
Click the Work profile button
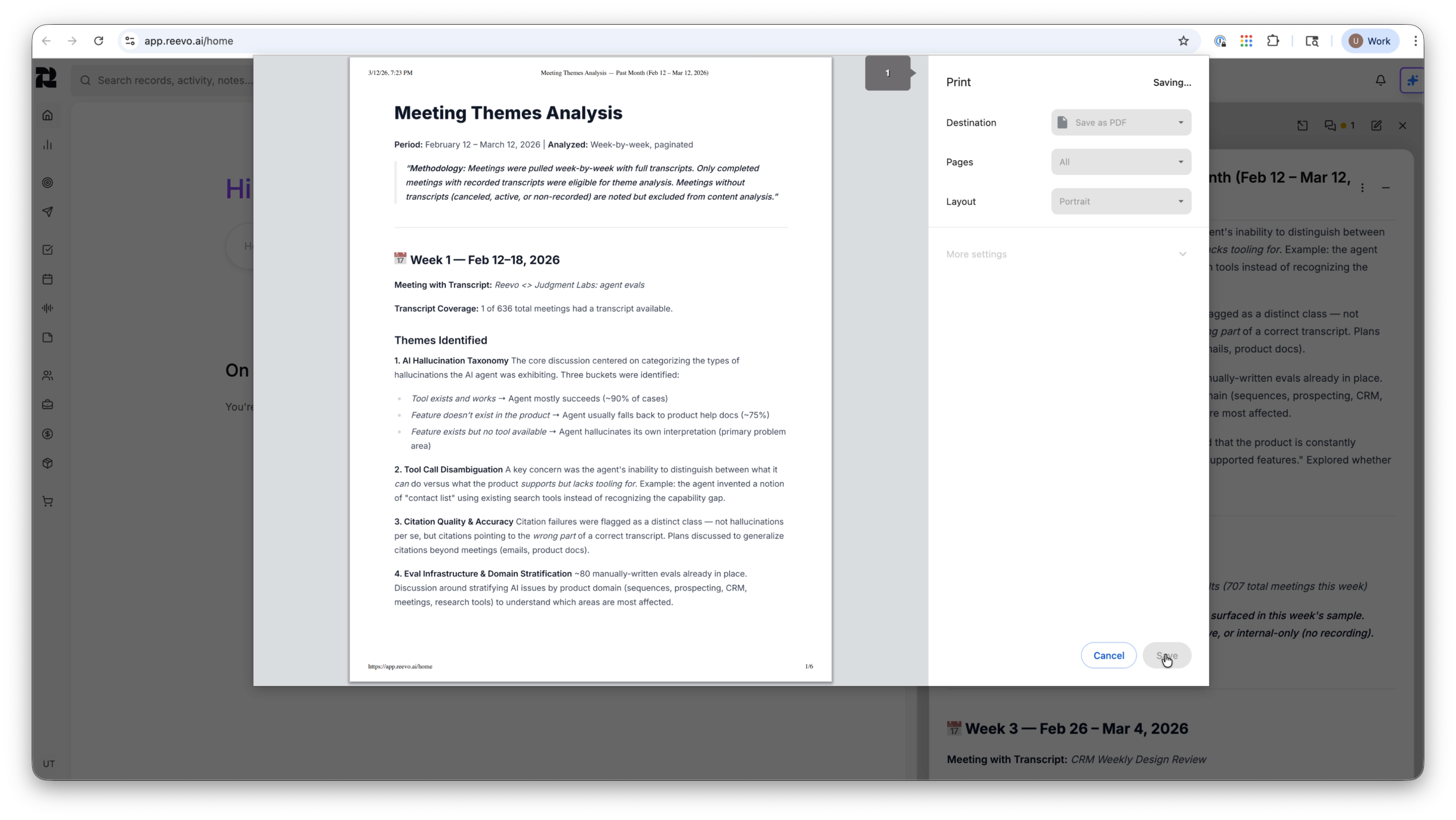[x=1369, y=41]
